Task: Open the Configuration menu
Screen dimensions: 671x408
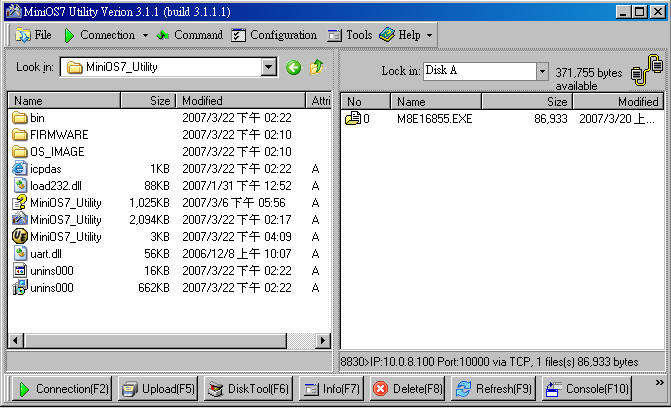Action: (274, 35)
